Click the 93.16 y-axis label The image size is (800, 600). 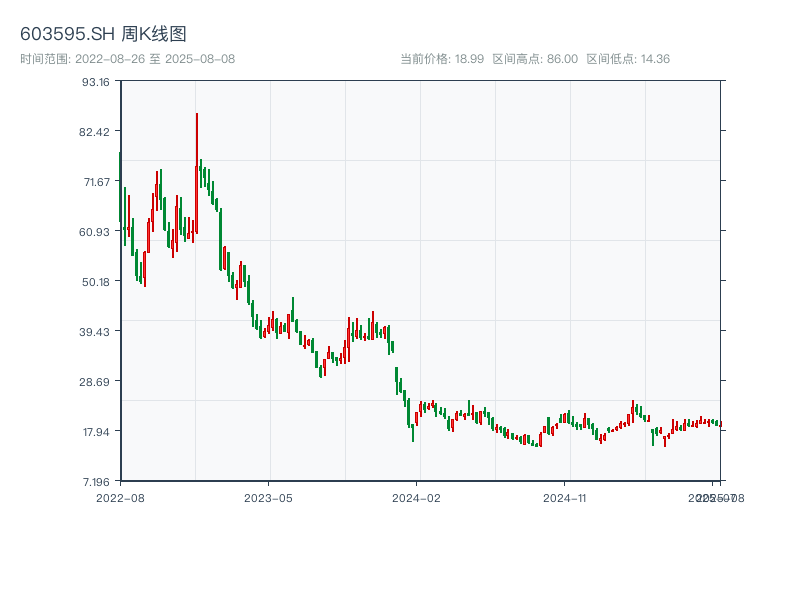(96, 82)
